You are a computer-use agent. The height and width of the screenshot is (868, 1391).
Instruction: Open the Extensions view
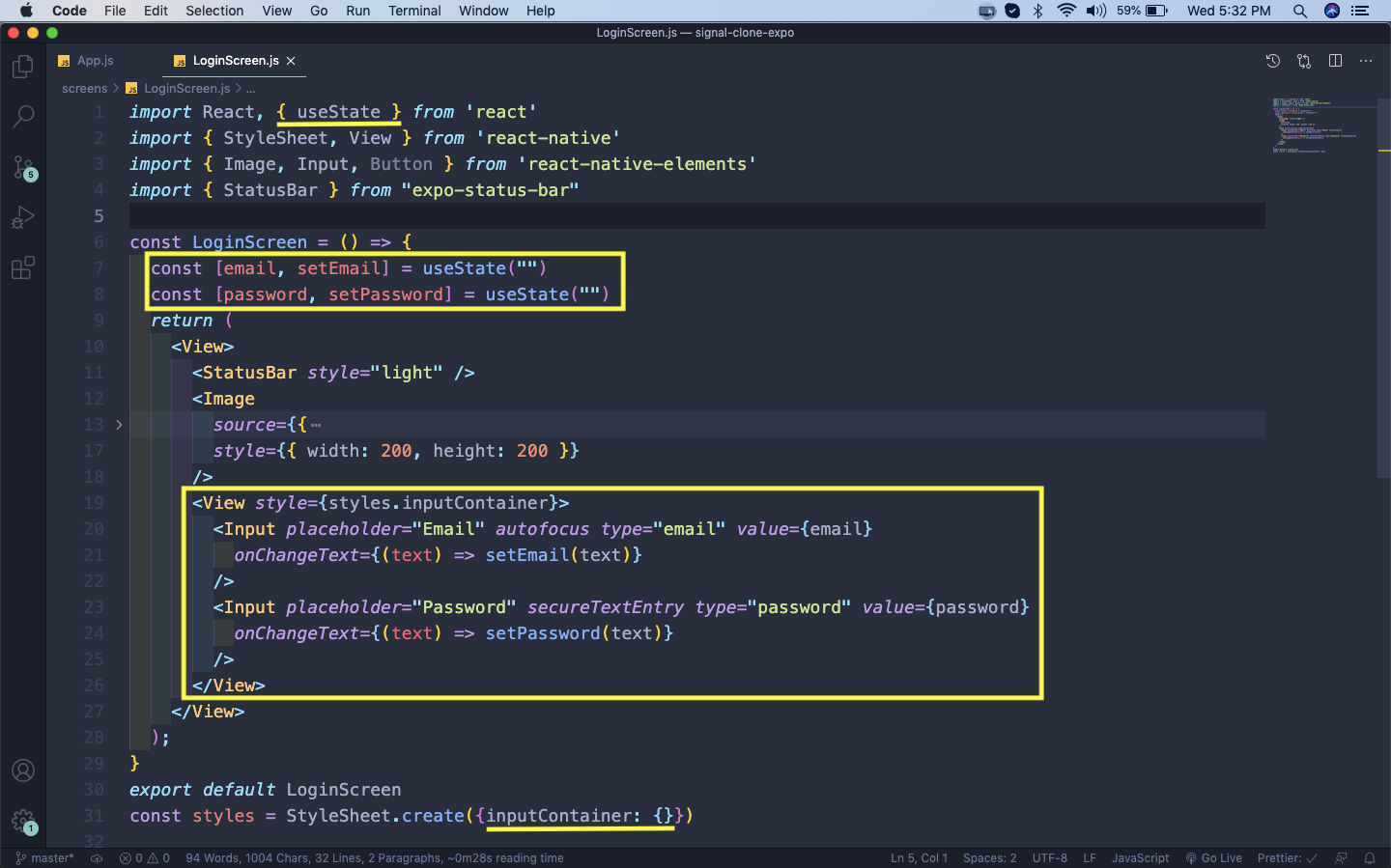[x=22, y=267]
